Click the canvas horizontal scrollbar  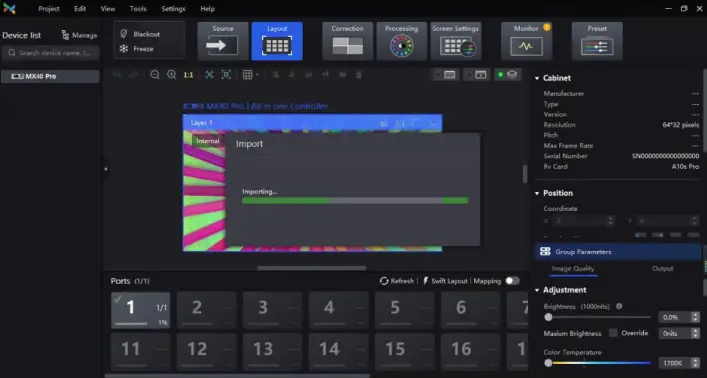coord(312,268)
